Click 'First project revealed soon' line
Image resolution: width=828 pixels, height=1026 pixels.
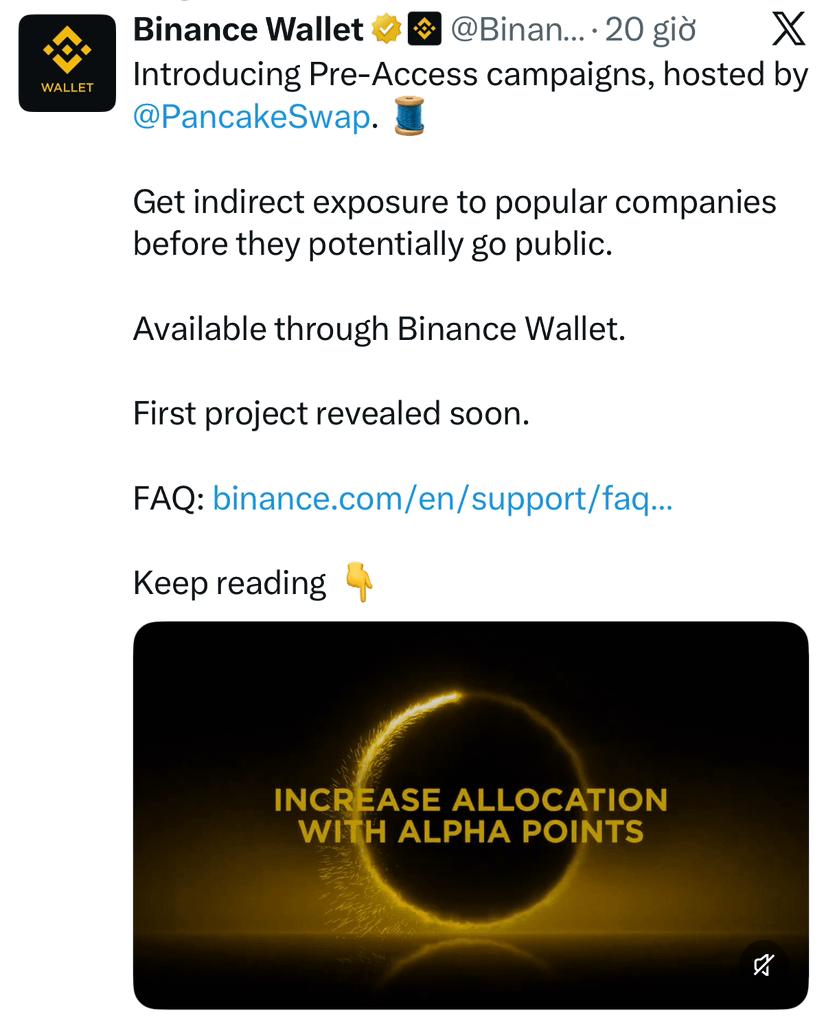click(331, 414)
